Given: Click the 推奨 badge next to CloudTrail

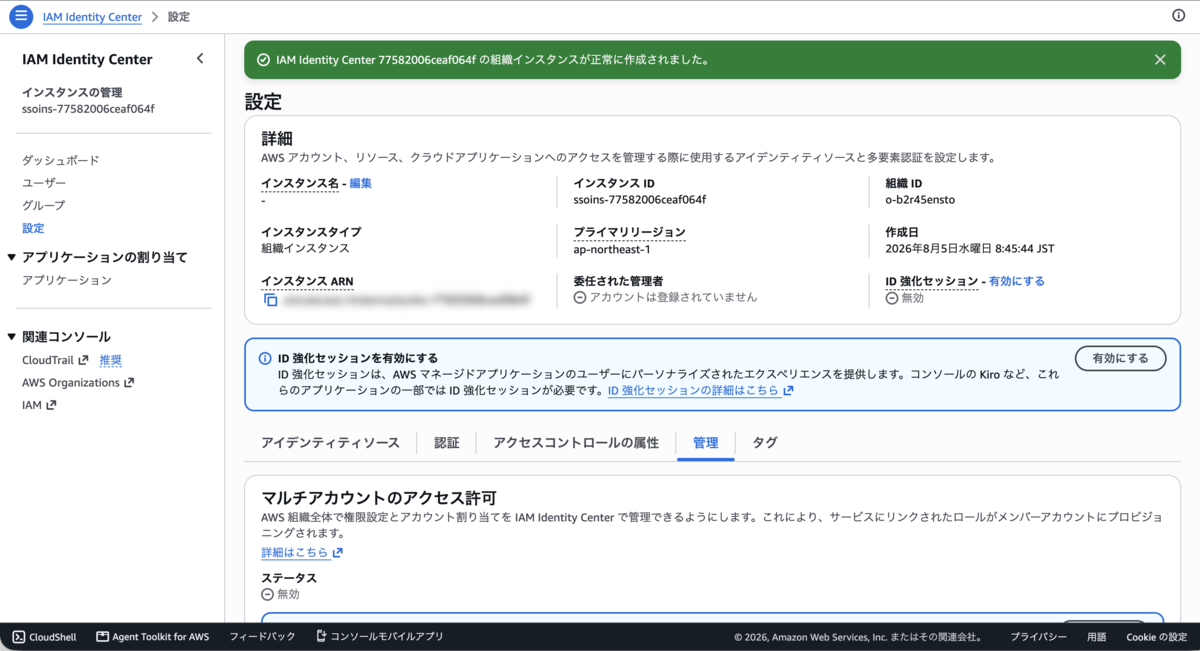Looking at the screenshot, I should pos(111,360).
